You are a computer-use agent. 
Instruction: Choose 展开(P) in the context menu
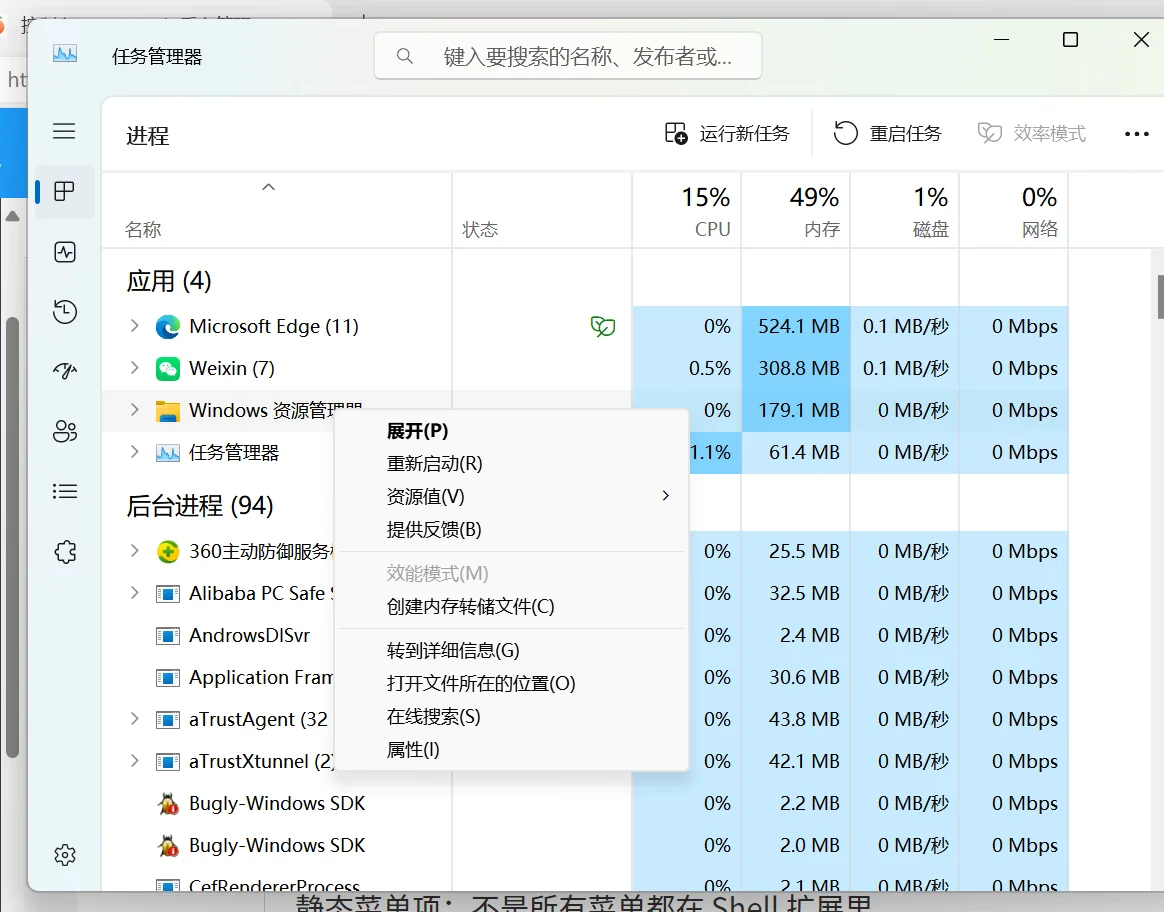tap(511, 431)
